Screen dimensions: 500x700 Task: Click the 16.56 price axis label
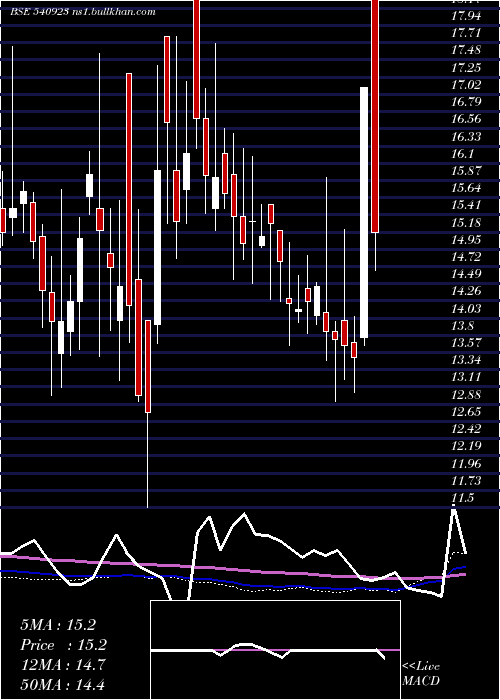(466, 119)
